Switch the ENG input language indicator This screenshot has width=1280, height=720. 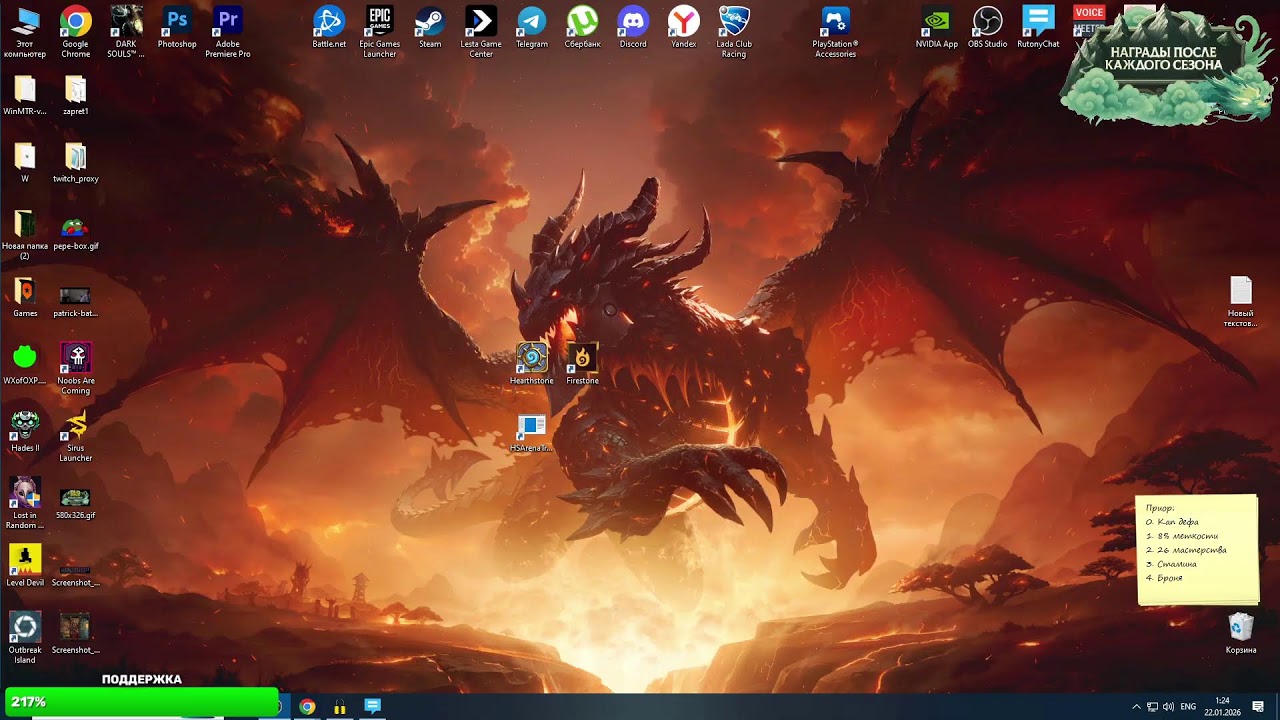1188,707
